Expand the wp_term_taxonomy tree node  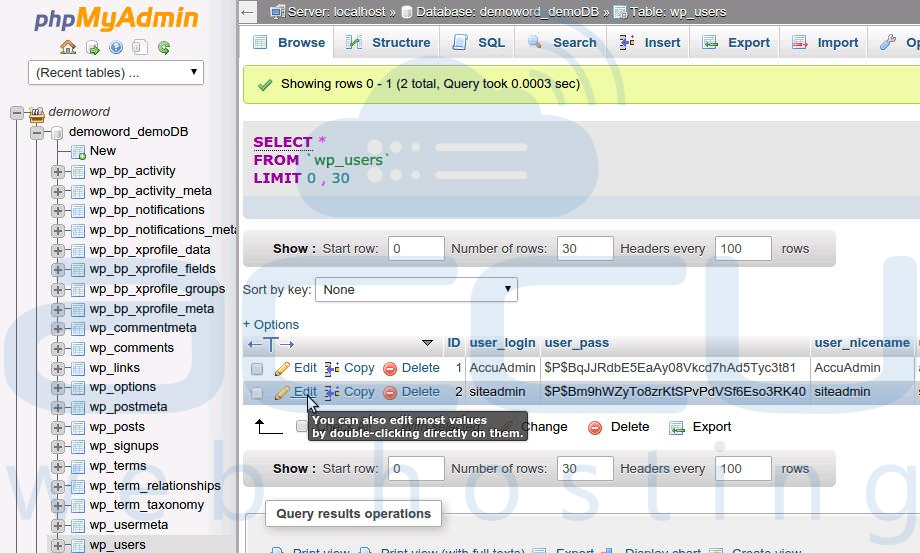tap(58, 506)
